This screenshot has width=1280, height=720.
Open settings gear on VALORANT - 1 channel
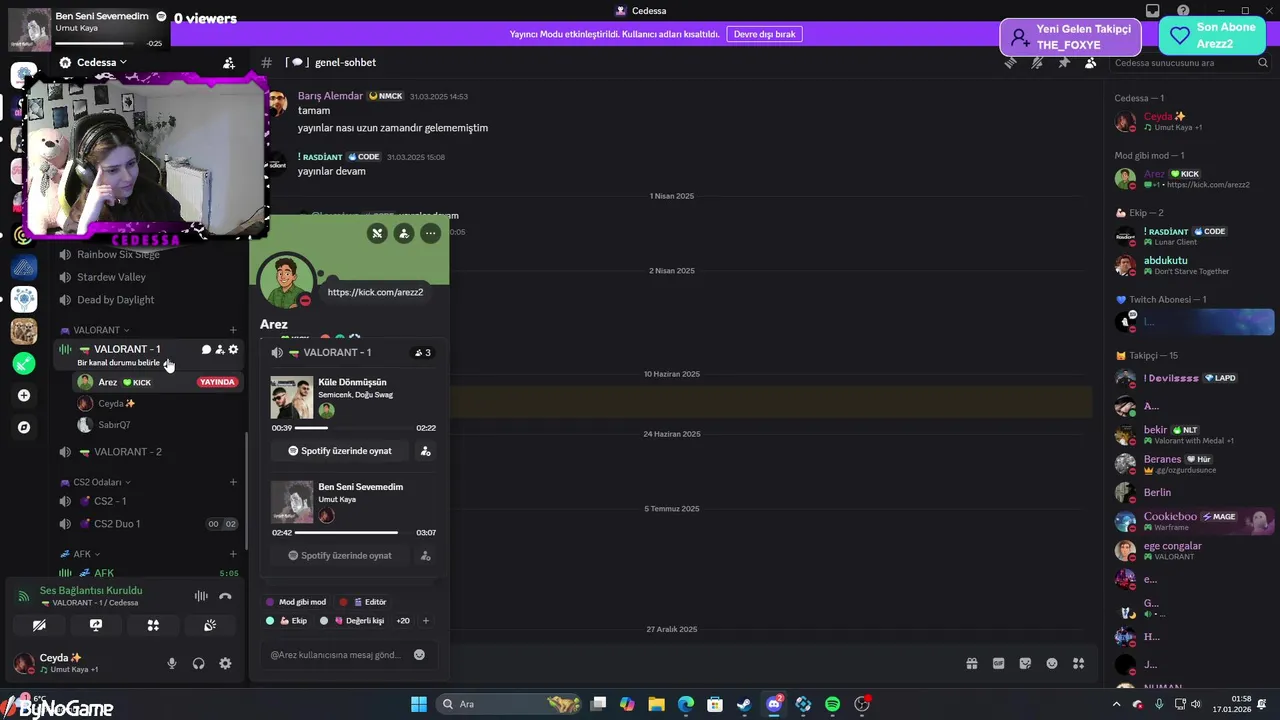pyautogui.click(x=234, y=349)
